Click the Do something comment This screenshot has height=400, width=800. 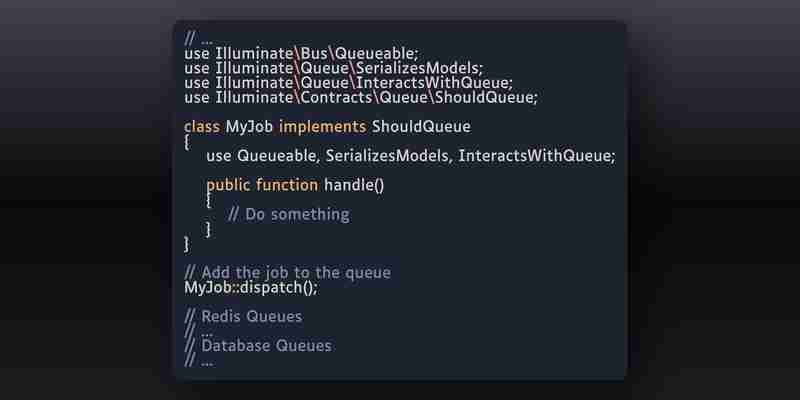(289, 214)
